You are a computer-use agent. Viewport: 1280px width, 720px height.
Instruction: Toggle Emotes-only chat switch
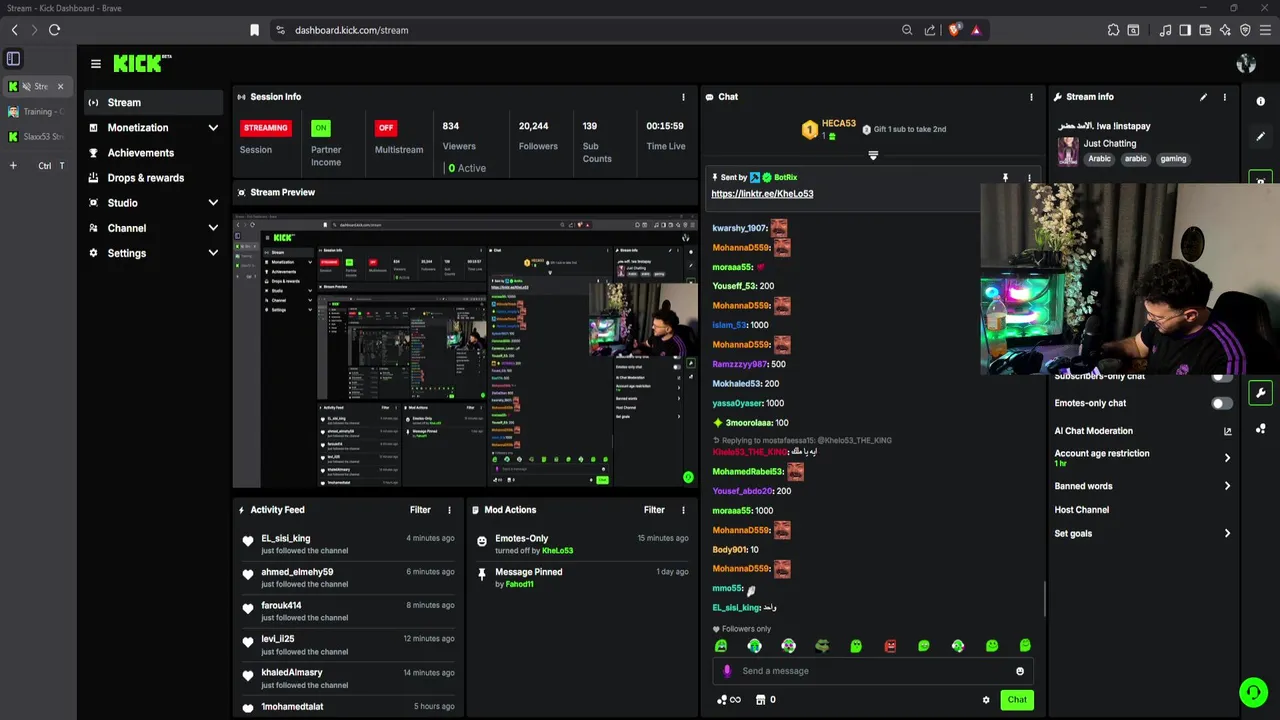click(x=1221, y=403)
